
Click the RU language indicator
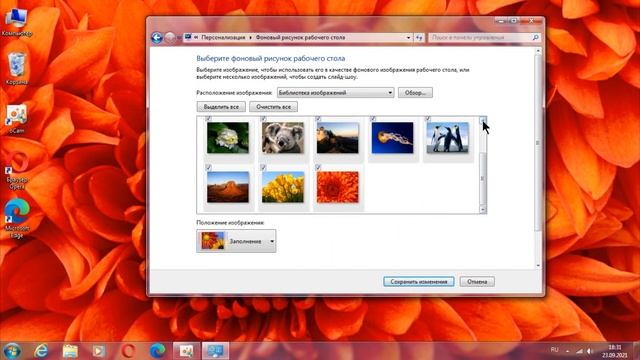tap(554, 350)
